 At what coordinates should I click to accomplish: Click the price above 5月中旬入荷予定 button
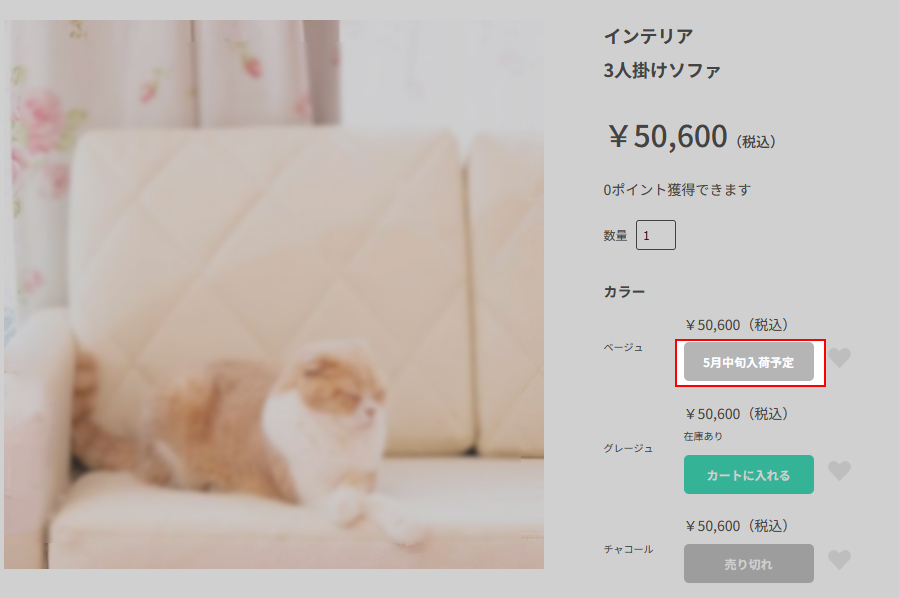coord(737,325)
